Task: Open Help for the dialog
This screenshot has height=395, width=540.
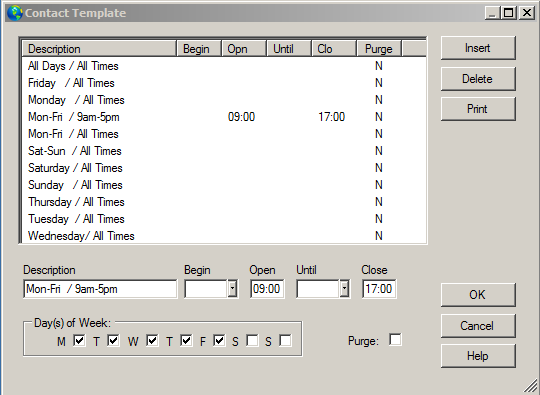Action: click(x=478, y=356)
